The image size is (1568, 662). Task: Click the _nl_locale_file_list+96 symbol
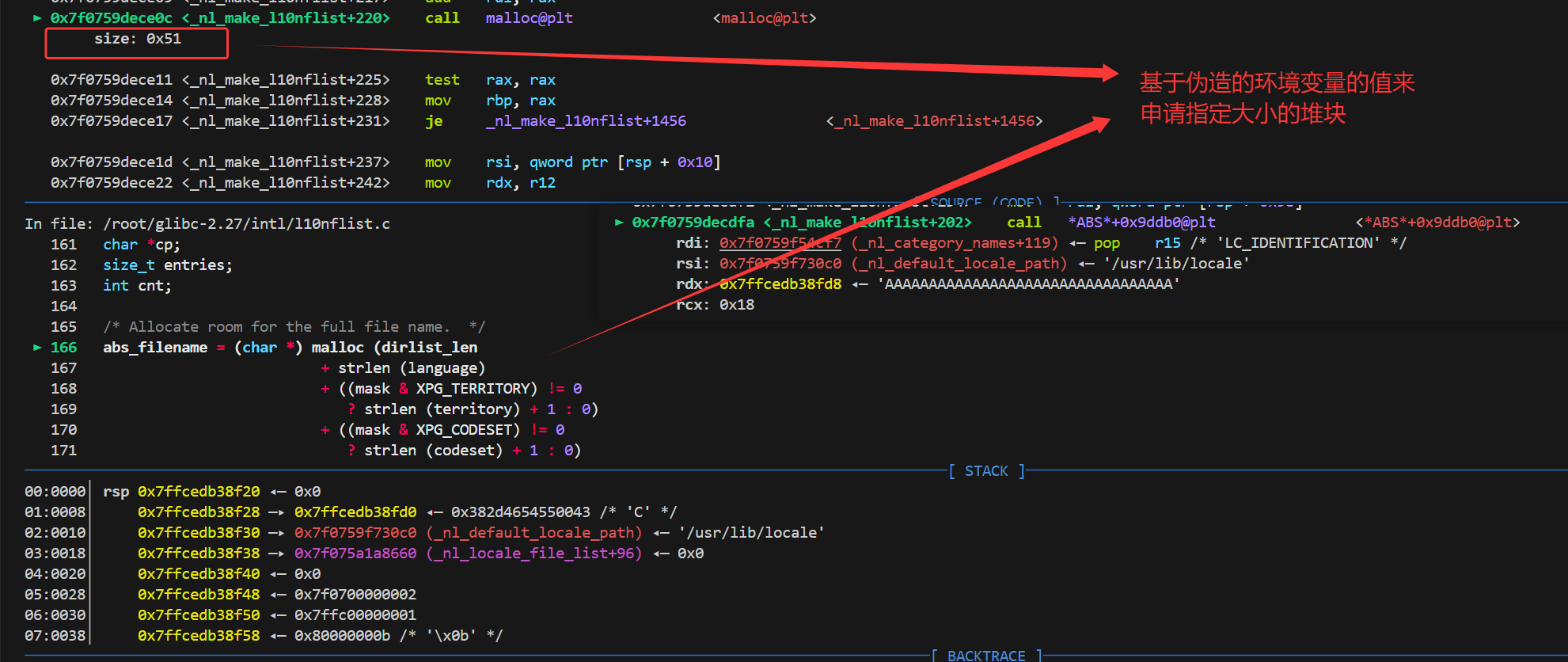coord(534,554)
